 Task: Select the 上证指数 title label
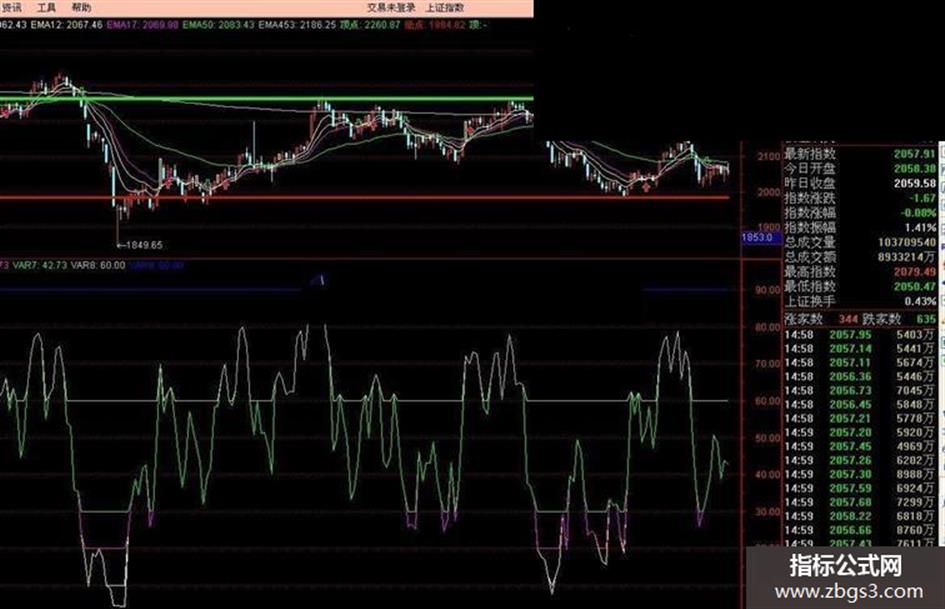[x=445, y=8]
